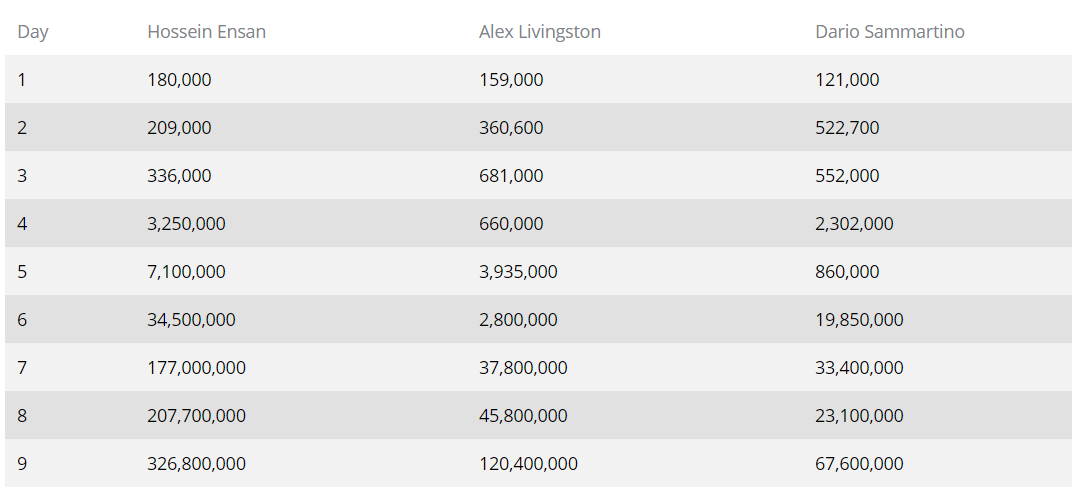The width and height of the screenshot is (1072, 490).
Task: Click Hossein Ensan's Day 9 value 326,800,000
Action: 196,463
